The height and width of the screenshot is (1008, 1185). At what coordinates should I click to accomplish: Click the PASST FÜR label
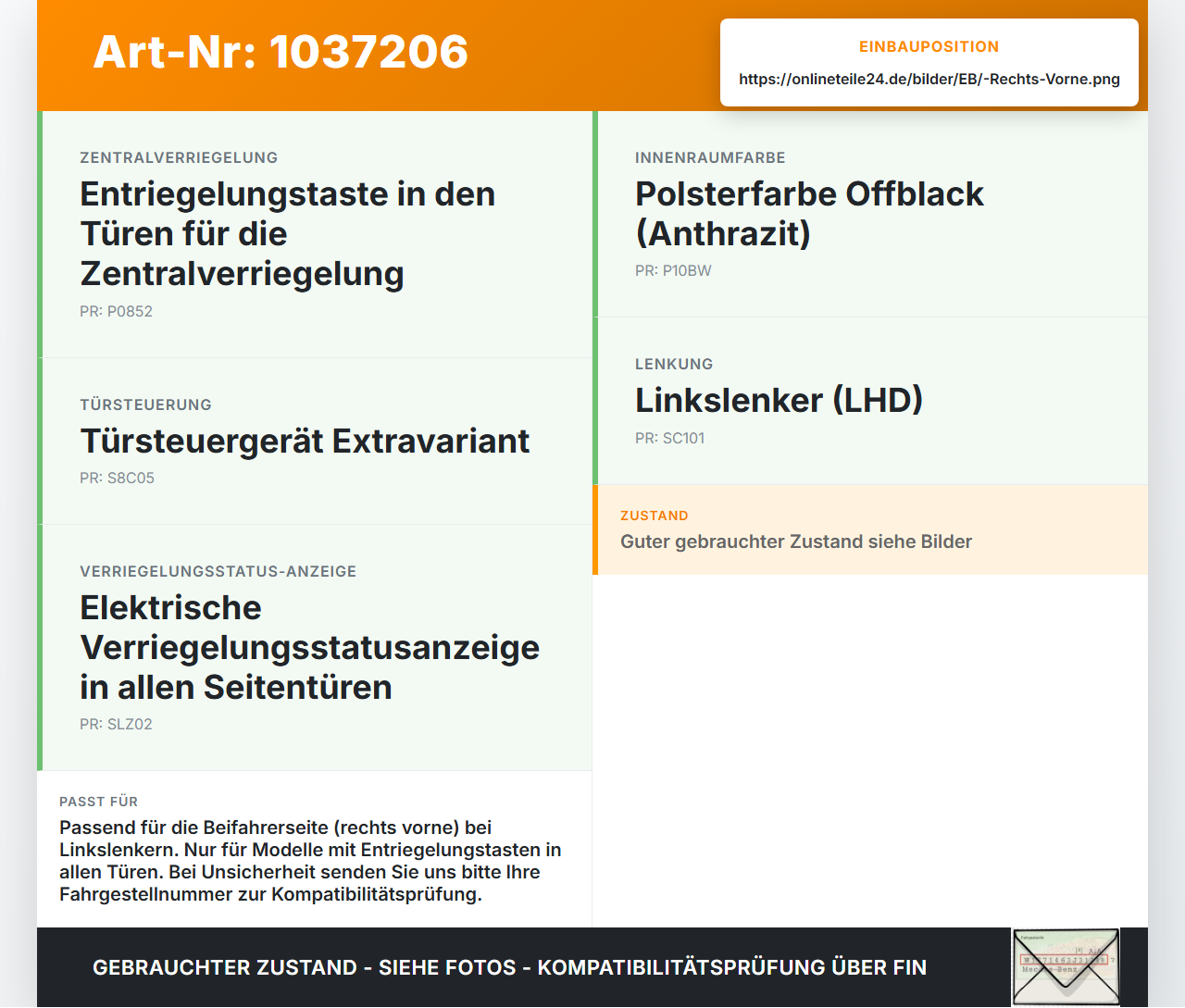click(x=98, y=803)
